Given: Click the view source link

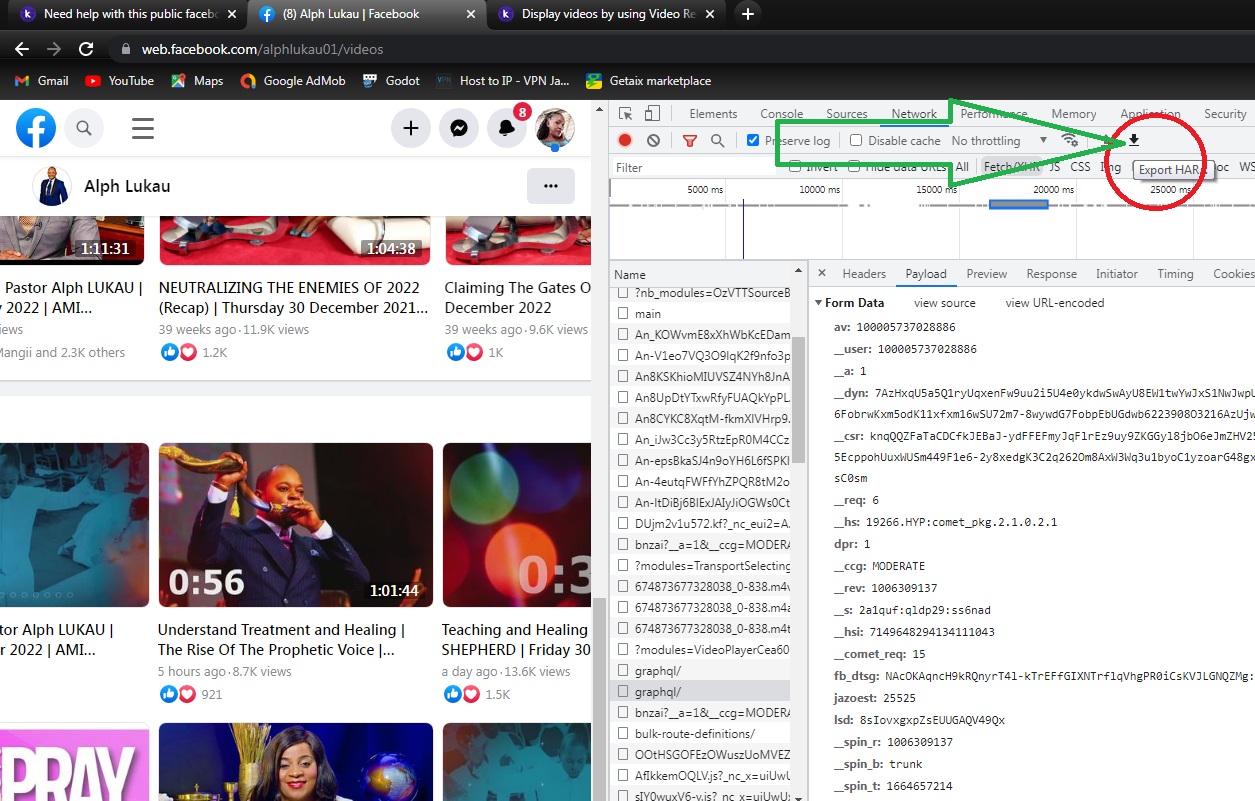Looking at the screenshot, I should 944,303.
